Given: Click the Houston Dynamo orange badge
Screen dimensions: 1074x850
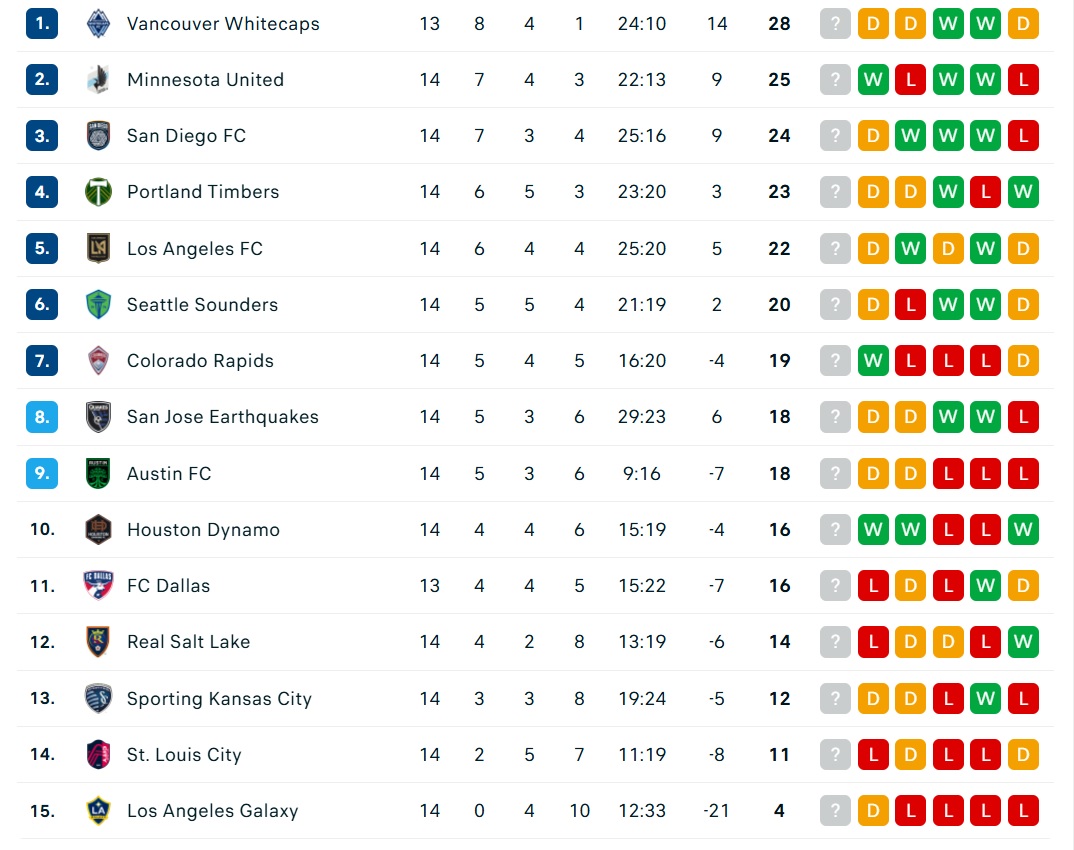Looking at the screenshot, I should tap(99, 529).
